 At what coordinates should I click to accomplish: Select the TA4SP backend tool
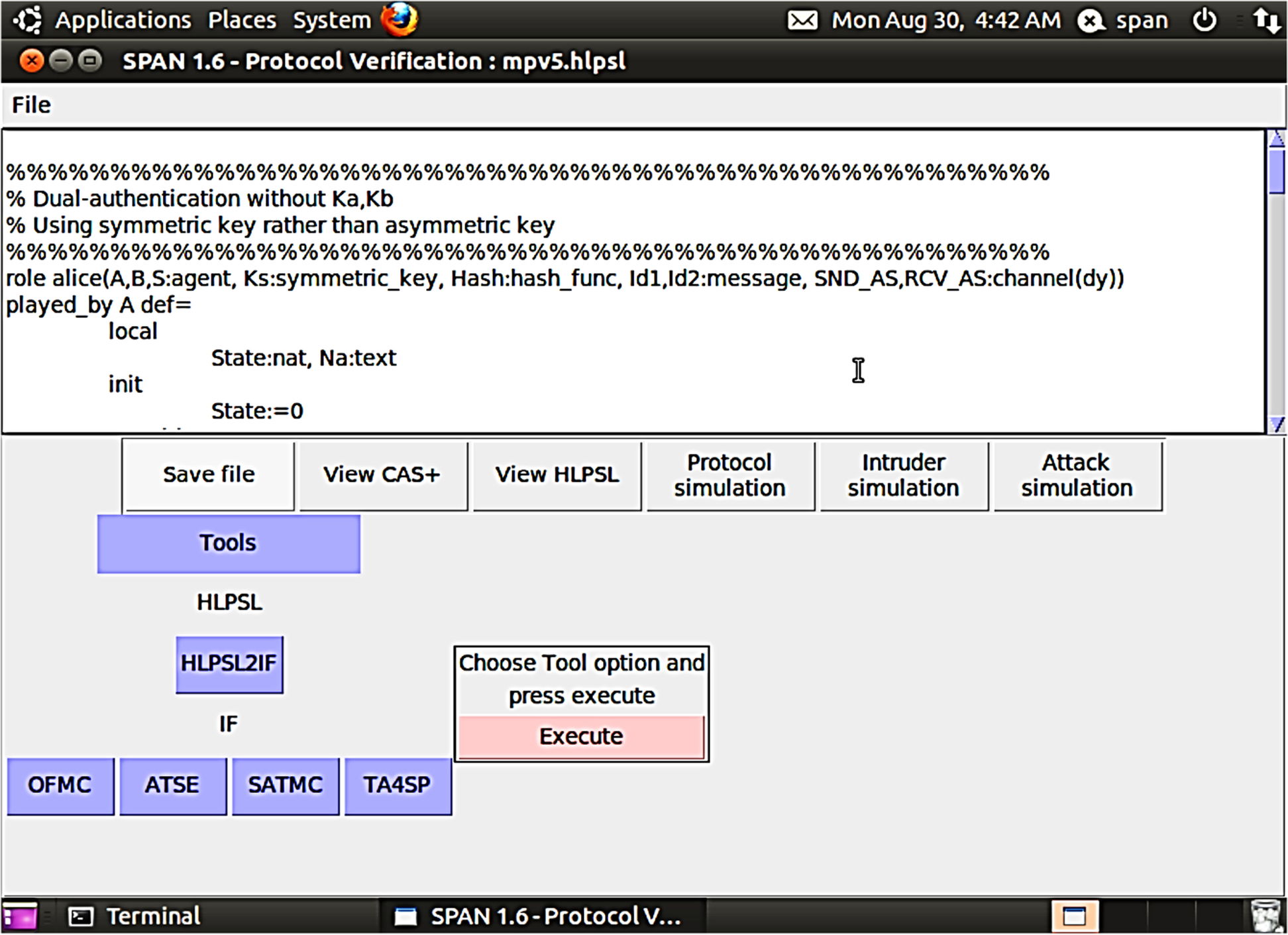click(398, 786)
